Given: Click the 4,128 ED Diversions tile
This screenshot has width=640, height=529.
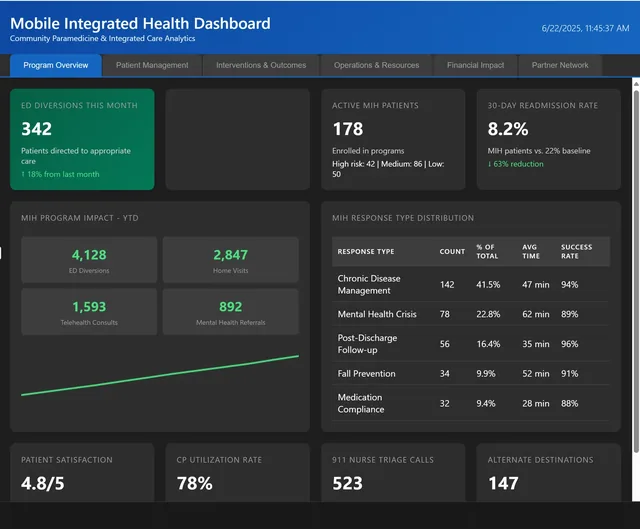Looking at the screenshot, I should point(89,260).
